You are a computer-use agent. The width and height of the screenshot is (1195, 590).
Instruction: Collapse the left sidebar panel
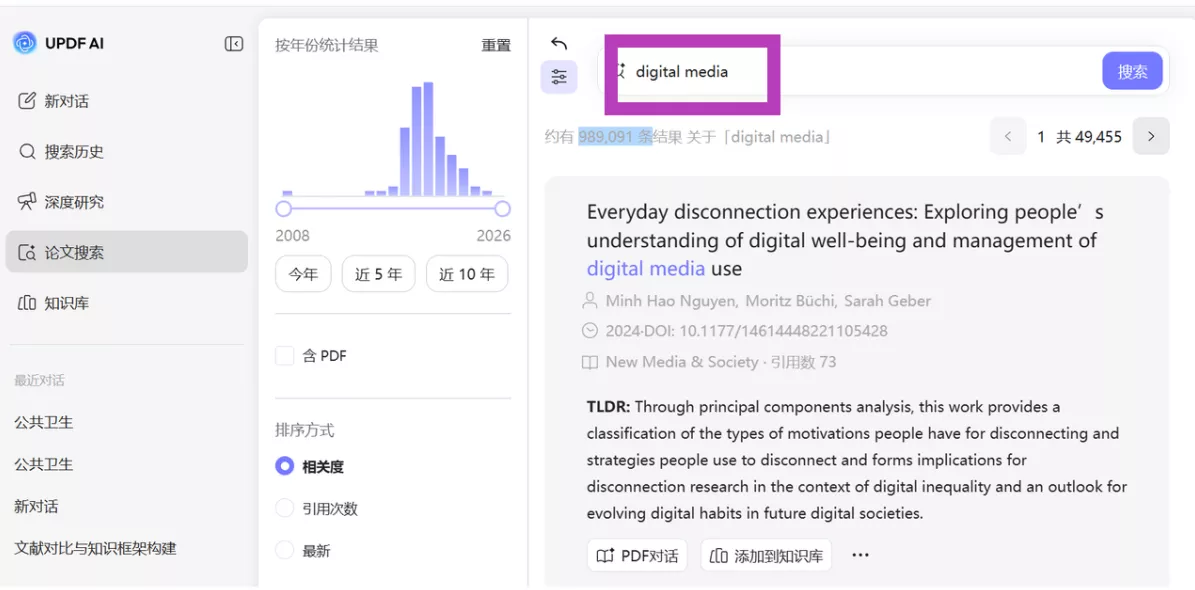click(234, 44)
